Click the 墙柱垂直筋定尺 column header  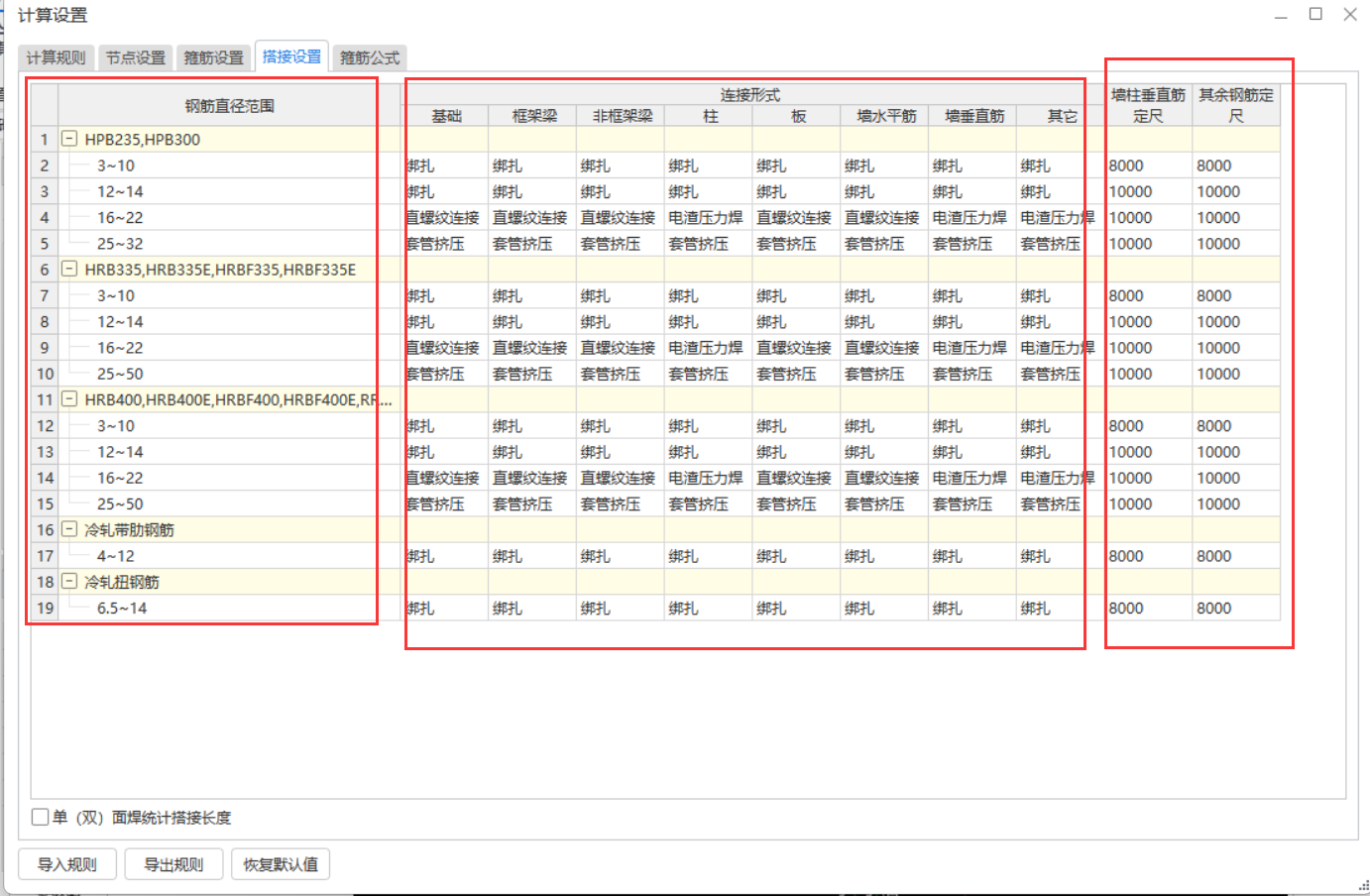click(x=1148, y=105)
